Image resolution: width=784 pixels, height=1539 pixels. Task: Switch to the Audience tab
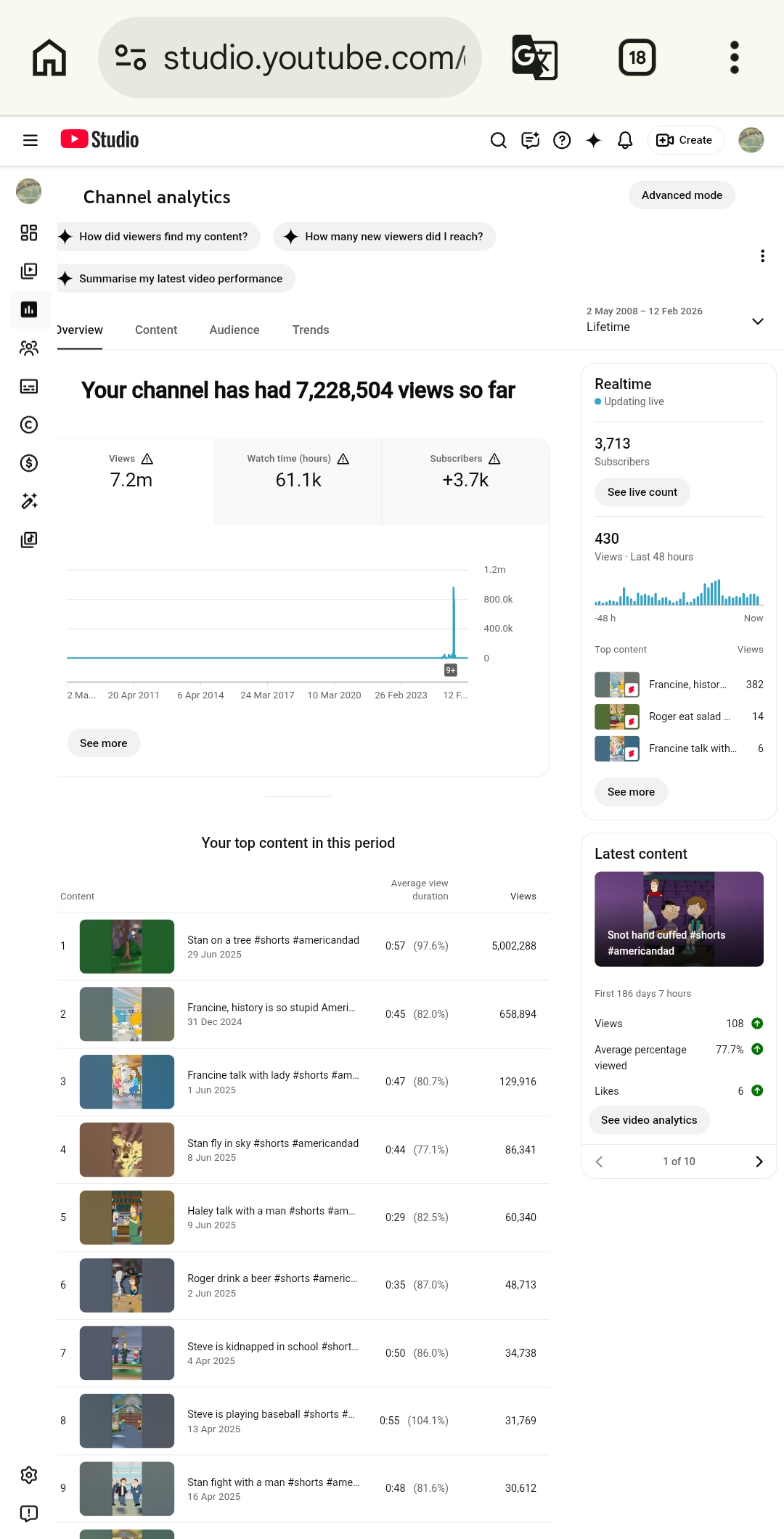[234, 330]
